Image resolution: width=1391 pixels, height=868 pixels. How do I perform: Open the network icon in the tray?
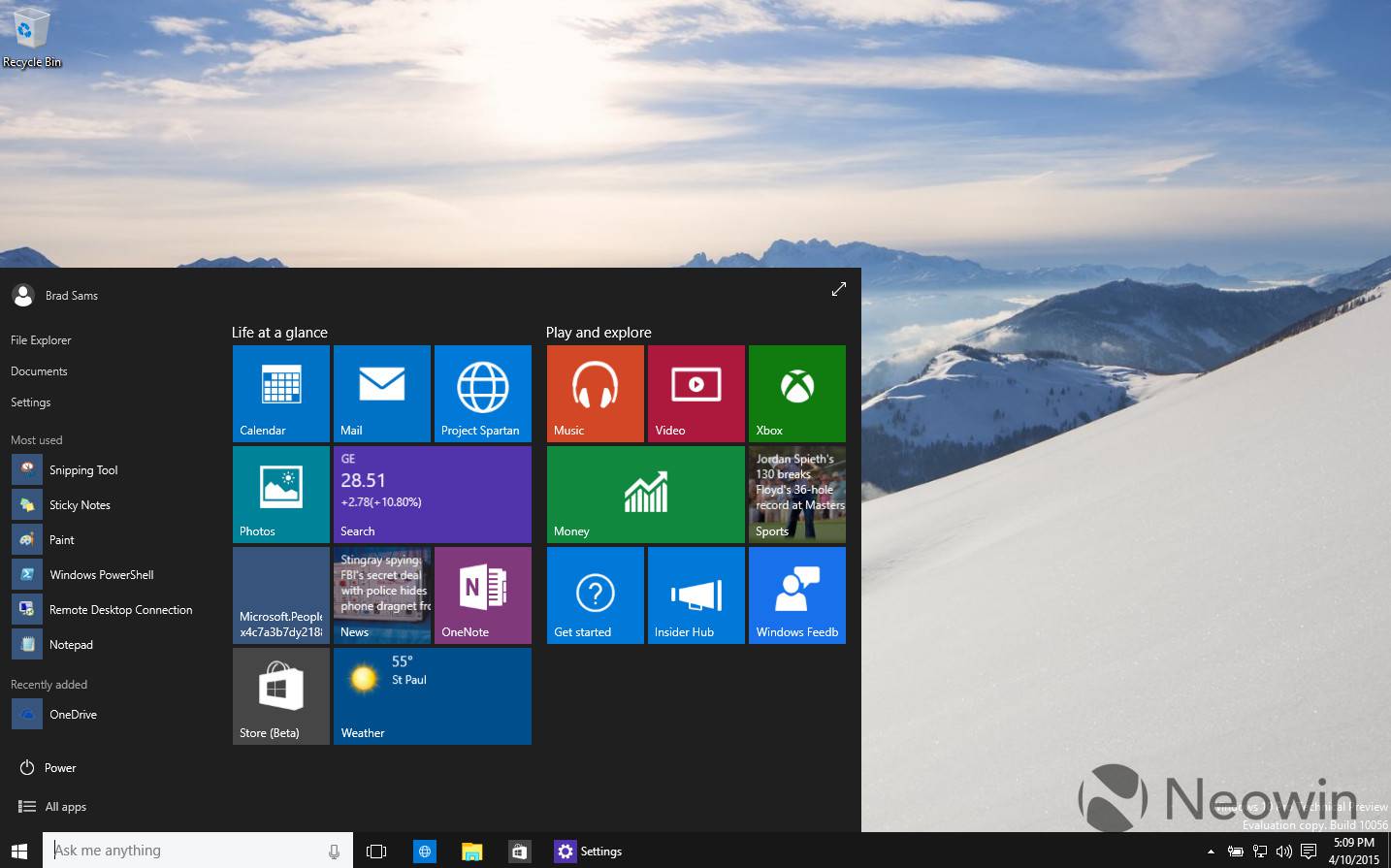tap(1260, 852)
